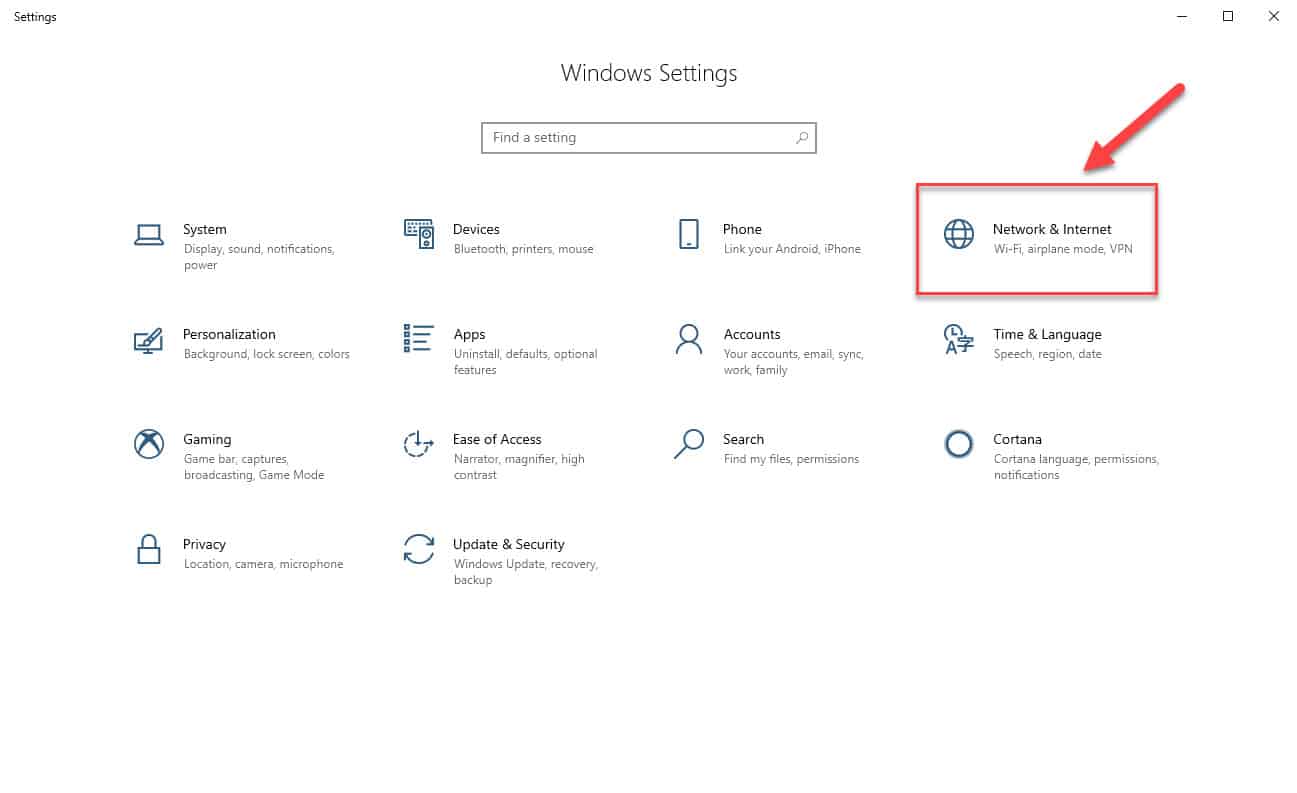The width and height of the screenshot is (1297, 793).
Task: Click "Bluetooth, printers, mouse" description
Action: coord(523,249)
